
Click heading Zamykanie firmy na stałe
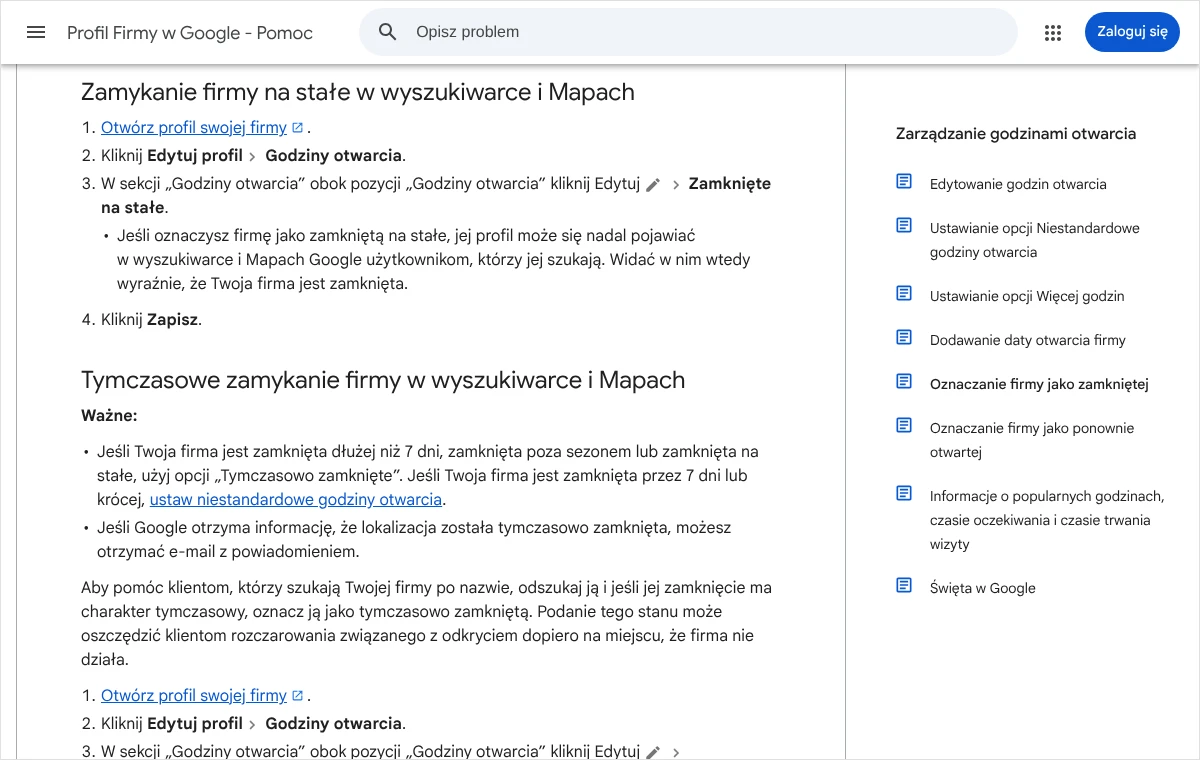pos(358,92)
